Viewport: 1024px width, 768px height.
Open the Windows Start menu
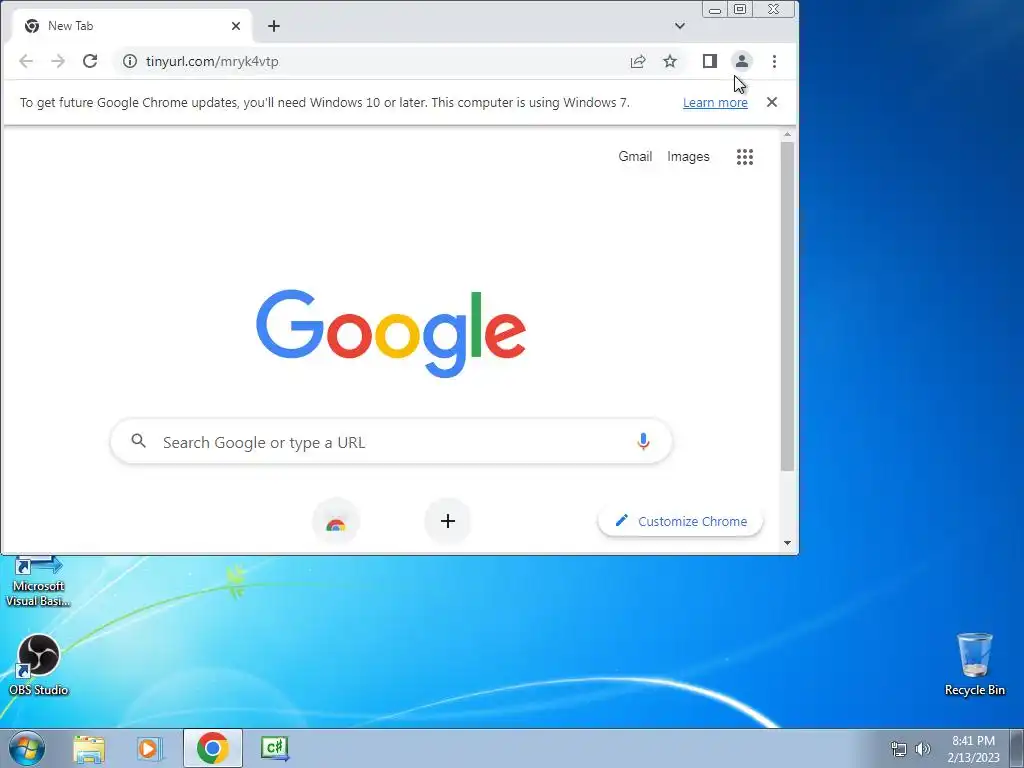[27, 748]
